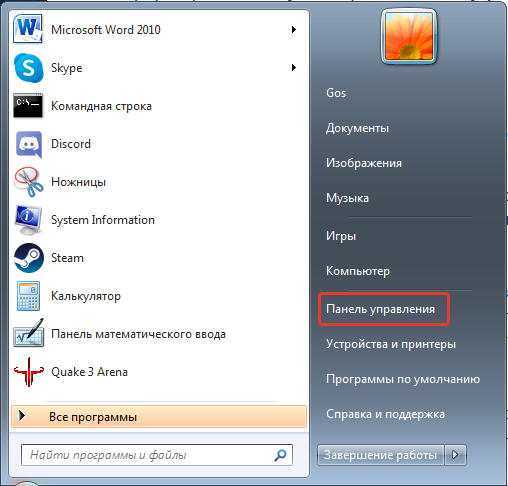Open Игры from right pane
The image size is (508, 486).
coord(341,236)
